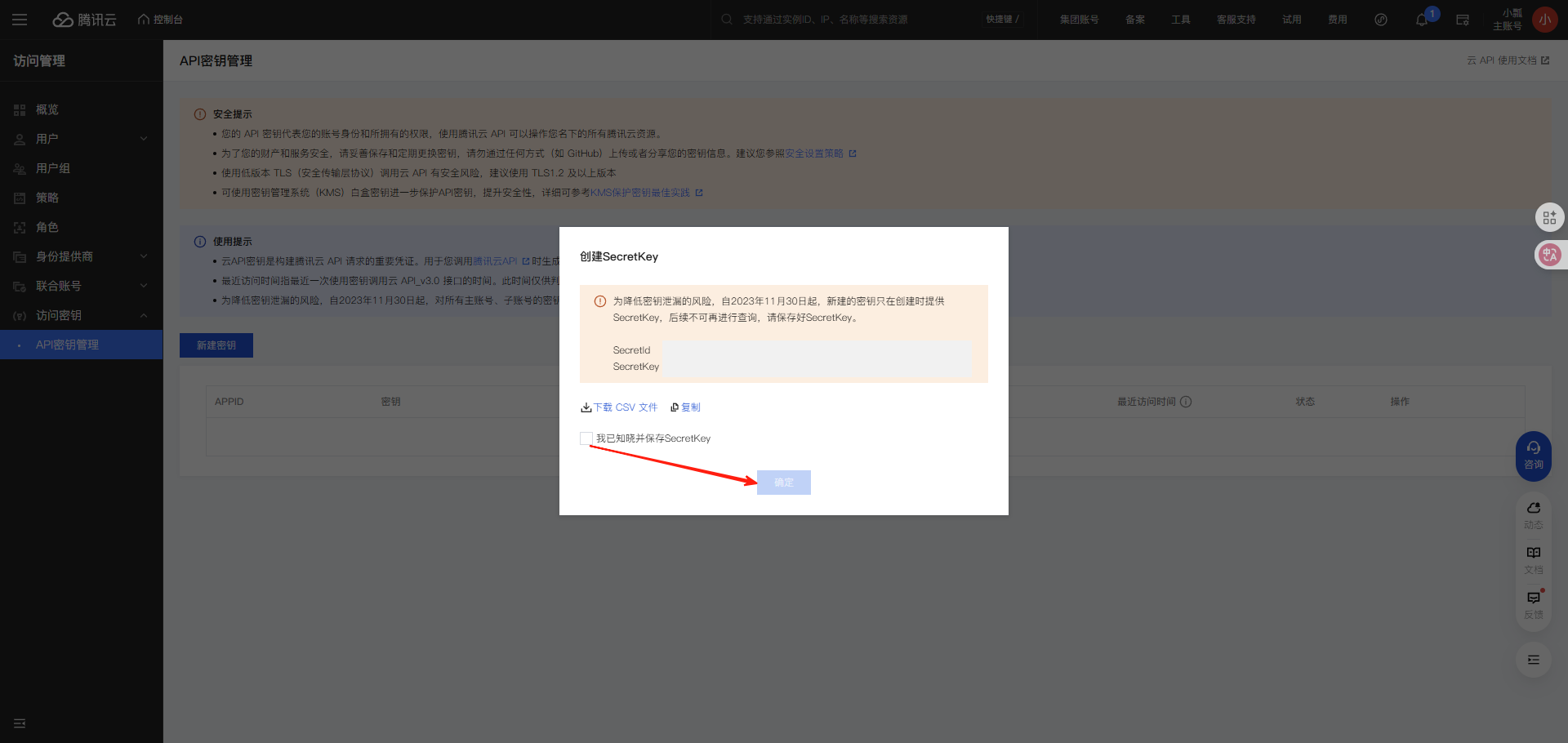Open the consultation headset floating button
The height and width of the screenshot is (743, 1568).
tap(1533, 455)
